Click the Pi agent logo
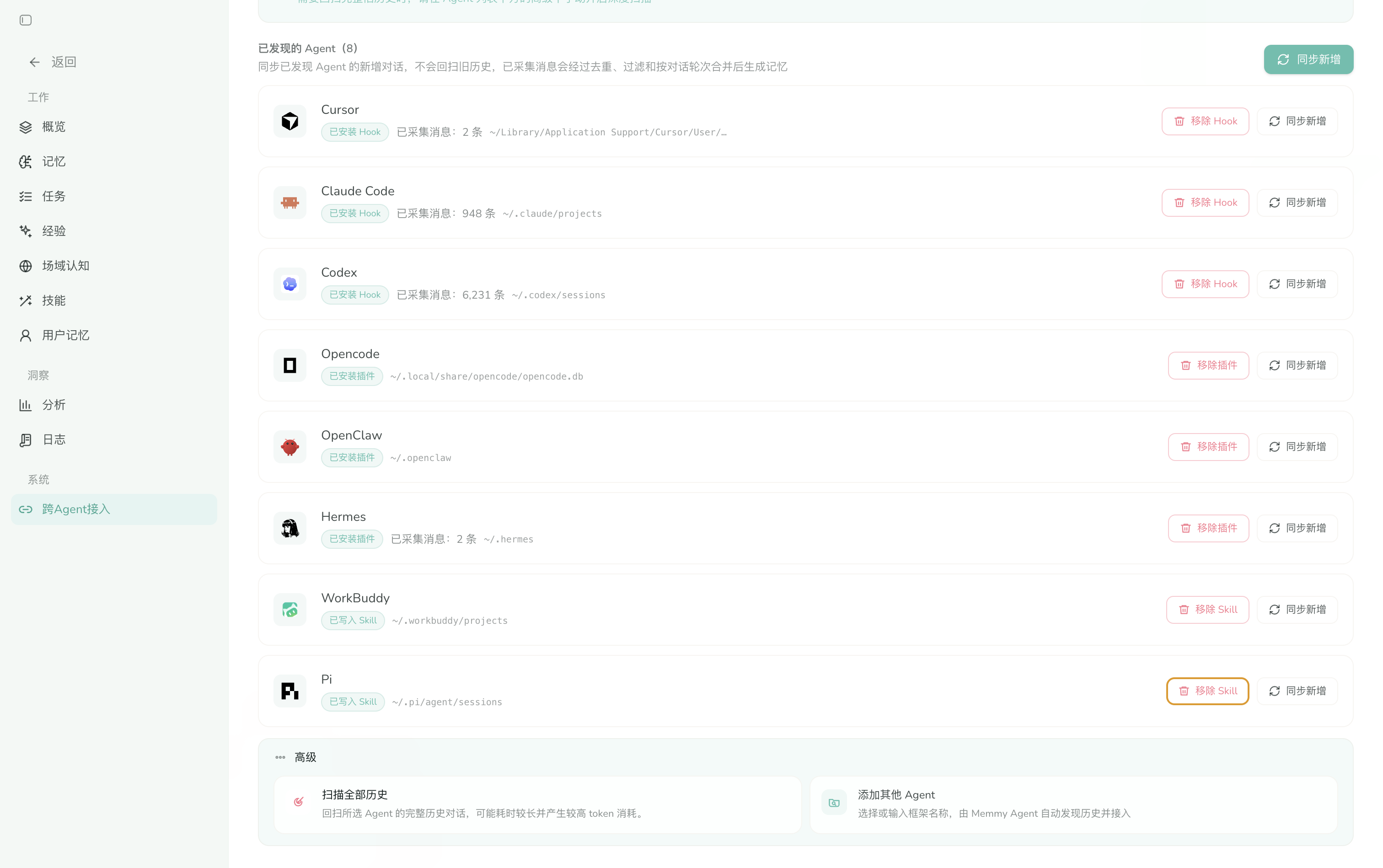 pos(290,691)
